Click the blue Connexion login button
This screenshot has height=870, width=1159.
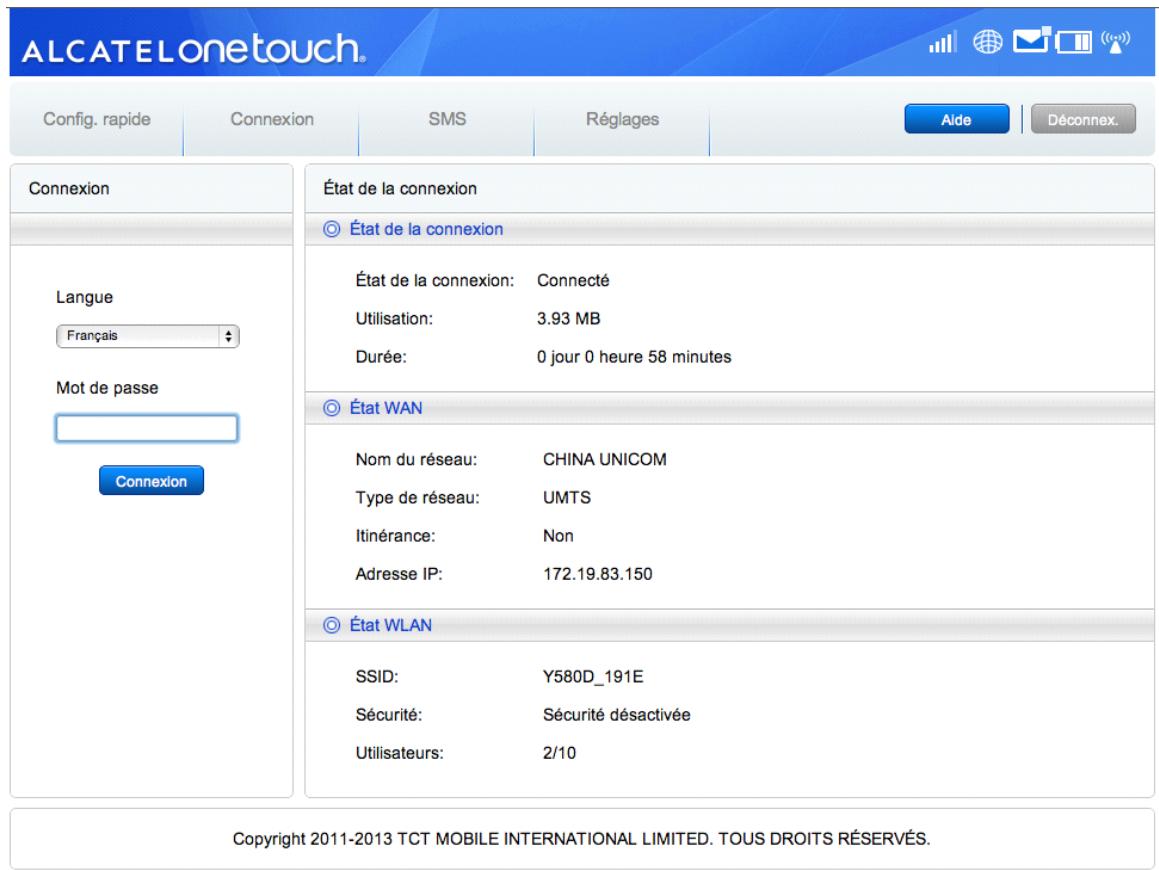tap(152, 480)
